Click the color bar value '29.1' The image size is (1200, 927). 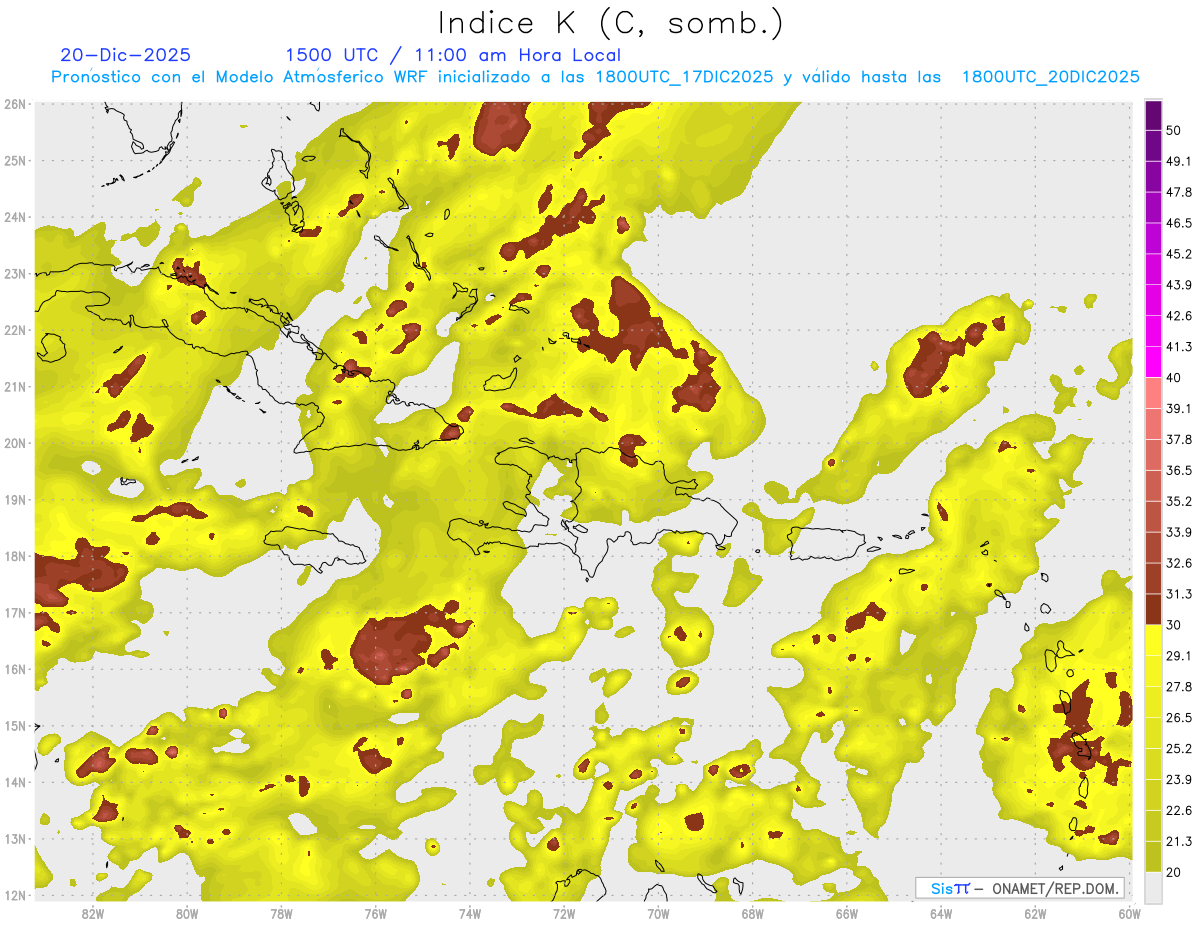[x=1178, y=655]
